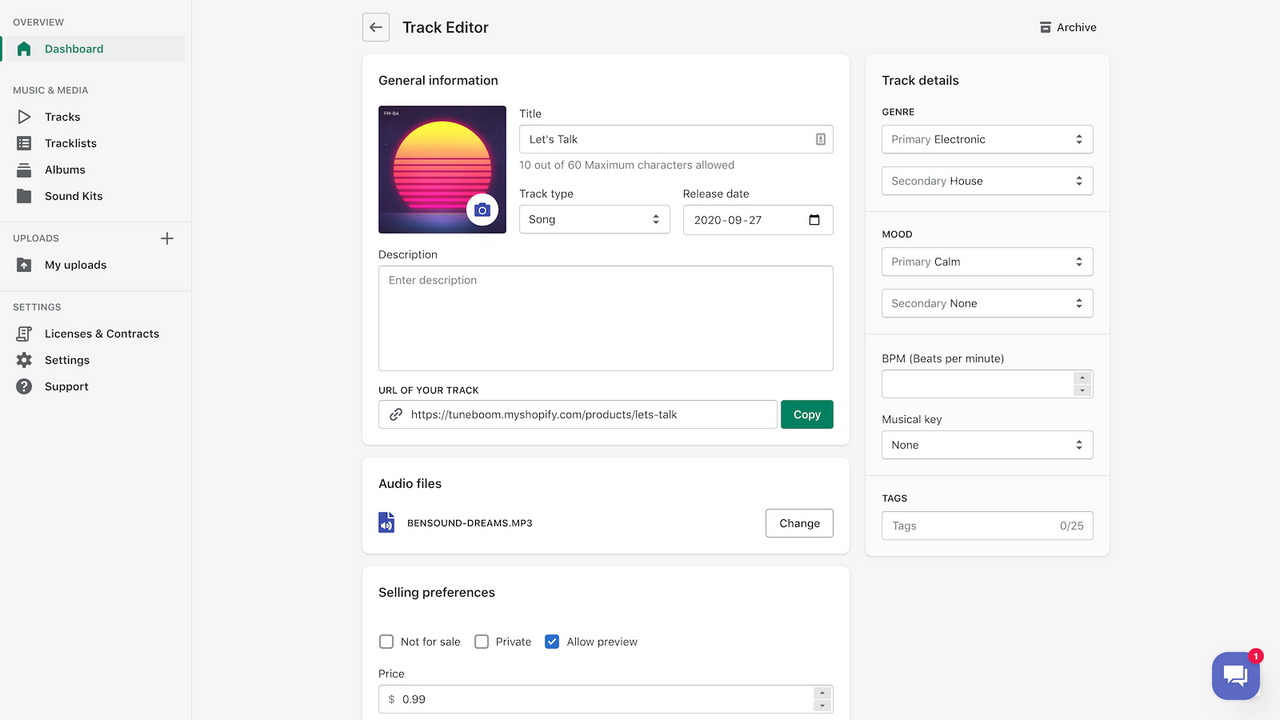This screenshot has height=720, width=1280.
Task: Check the Private checkbox
Action: tap(481, 641)
